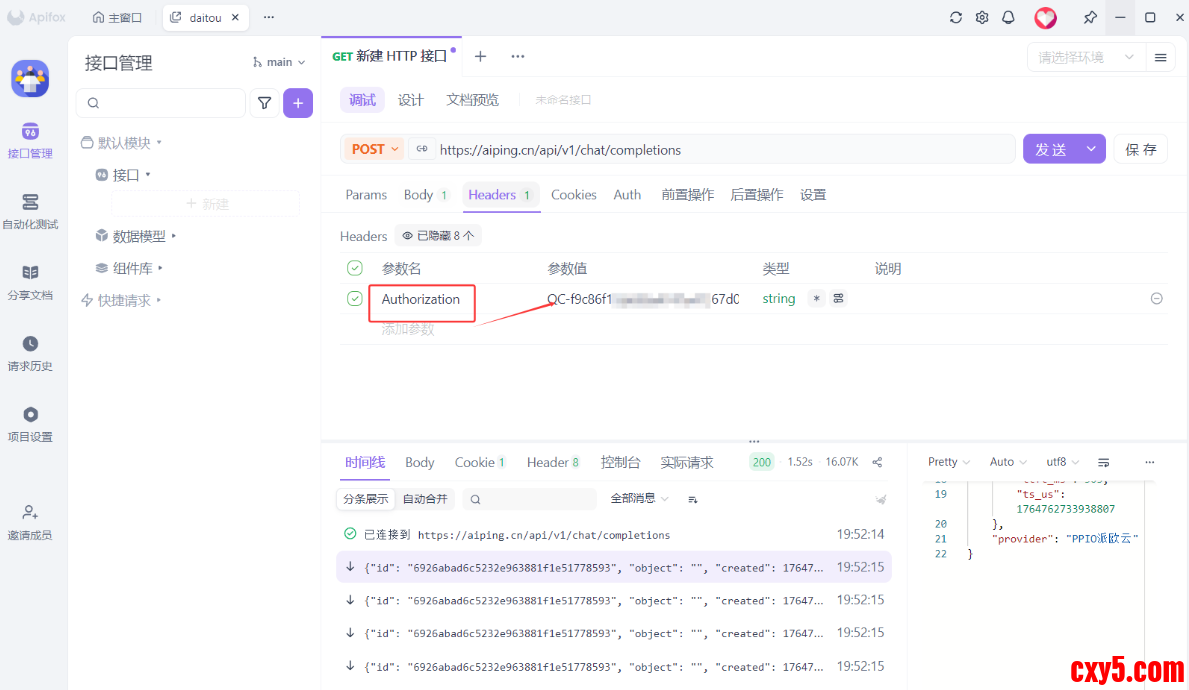The image size is (1189, 690).
Task: Open 自动化测试 in the sidebar
Action: coord(30,211)
